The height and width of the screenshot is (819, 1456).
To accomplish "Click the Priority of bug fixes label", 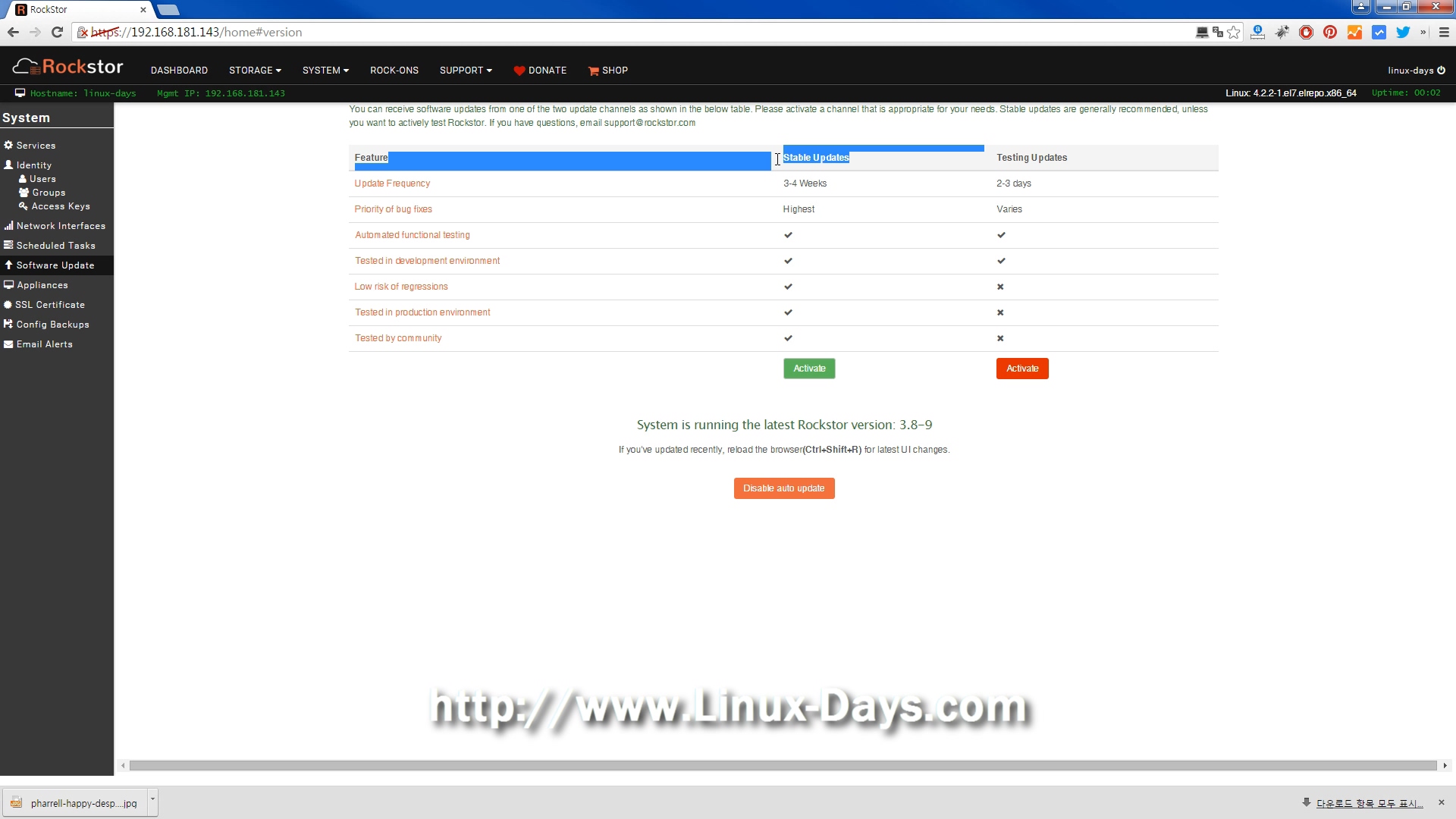I will click(x=393, y=209).
